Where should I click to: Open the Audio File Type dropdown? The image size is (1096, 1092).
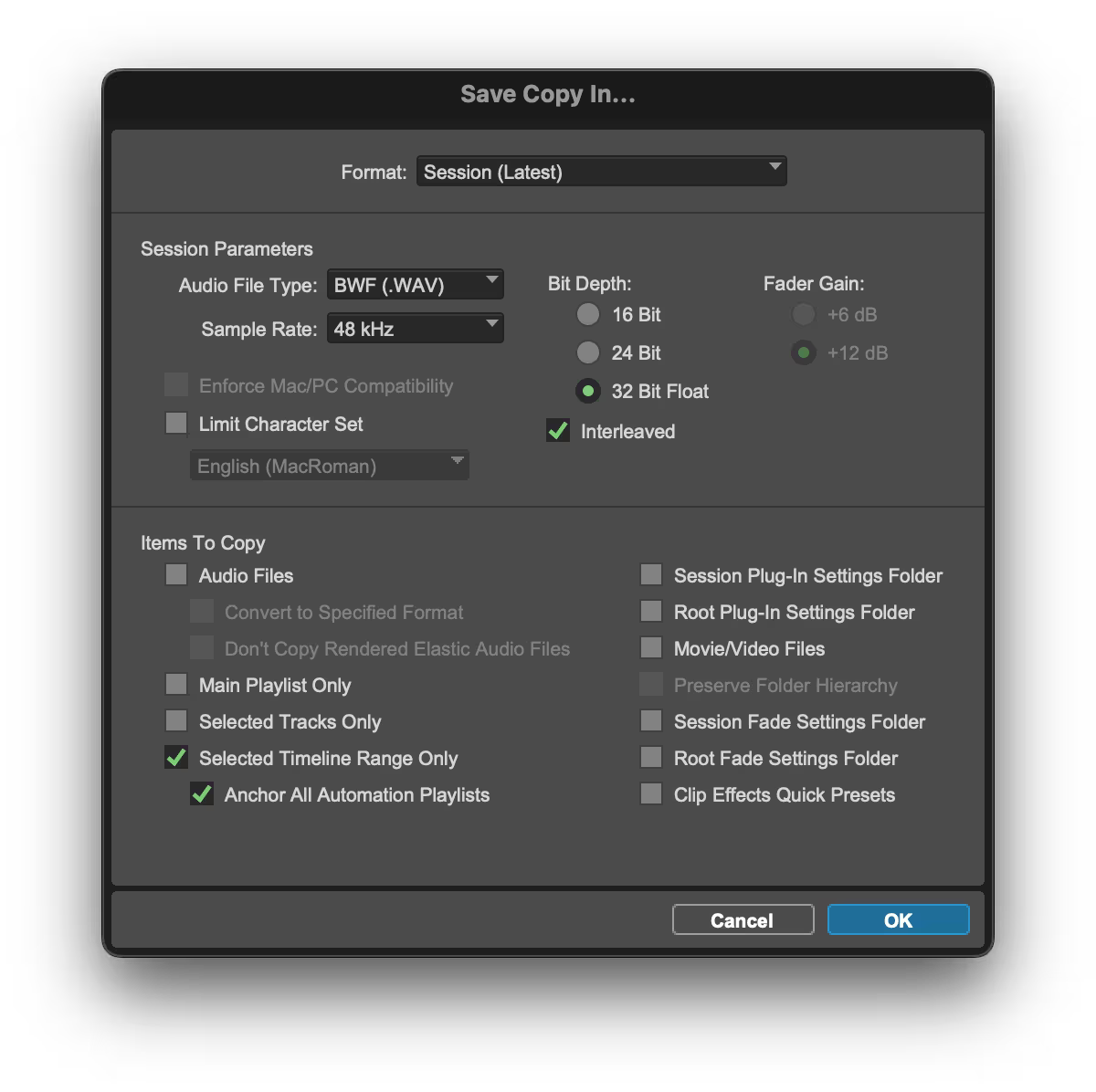point(415,285)
